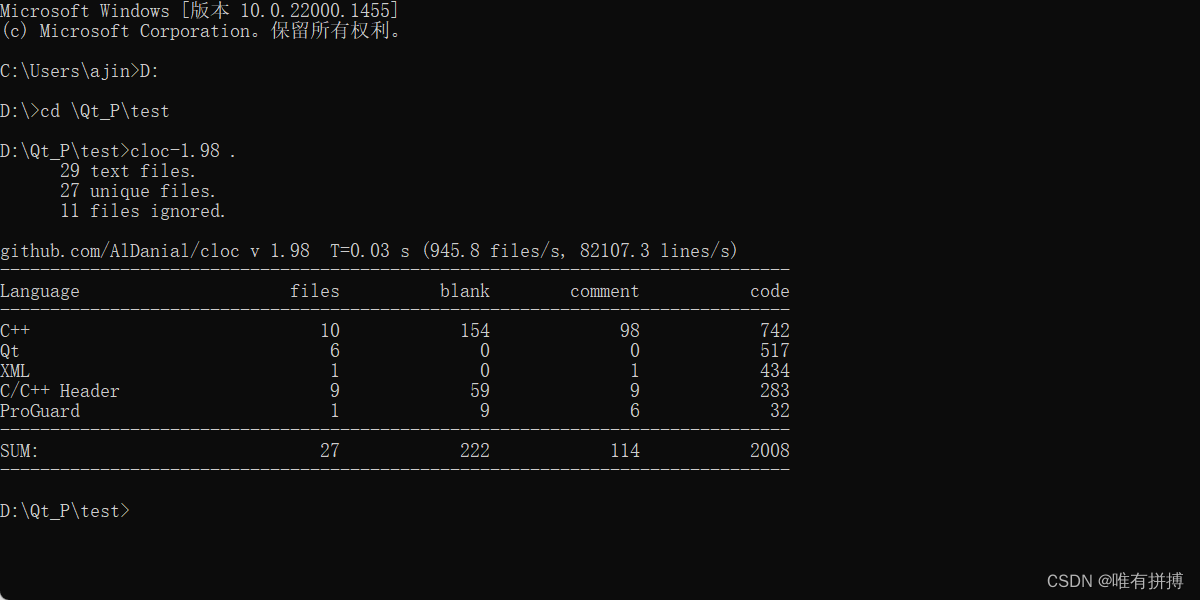Click the C/C++ Header blank count 59
Screen dimensions: 1200x600
pos(480,391)
